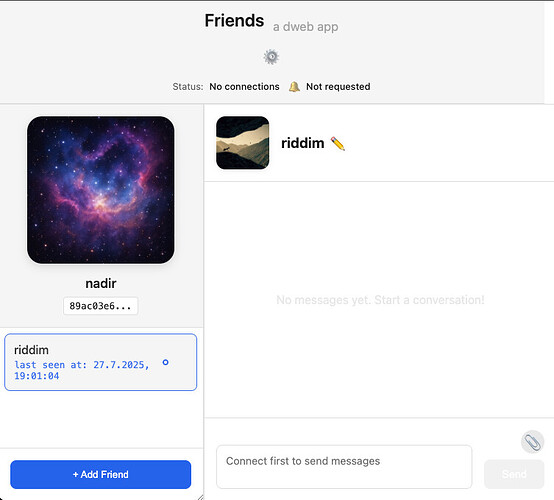The image size is (554, 500).
Task: Click the Send button
Action: (514, 474)
